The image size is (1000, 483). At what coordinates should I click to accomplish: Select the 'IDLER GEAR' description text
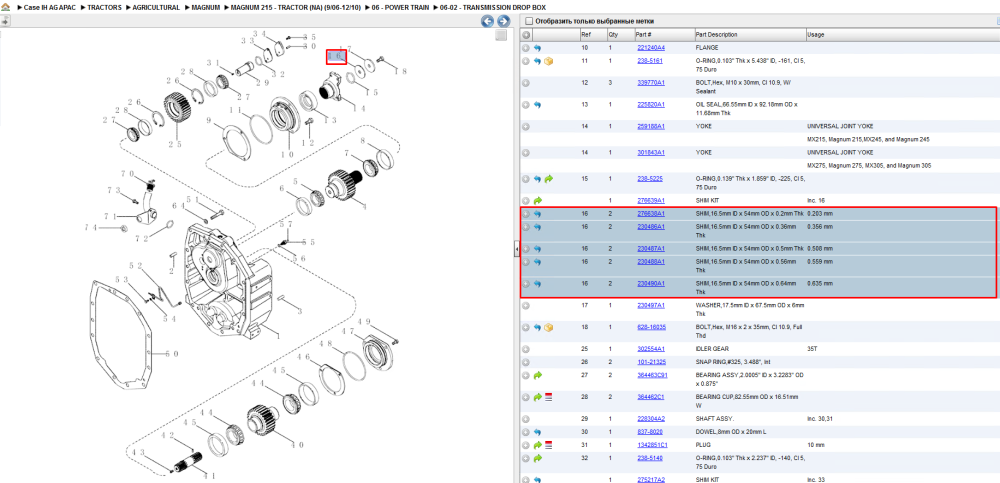711,349
